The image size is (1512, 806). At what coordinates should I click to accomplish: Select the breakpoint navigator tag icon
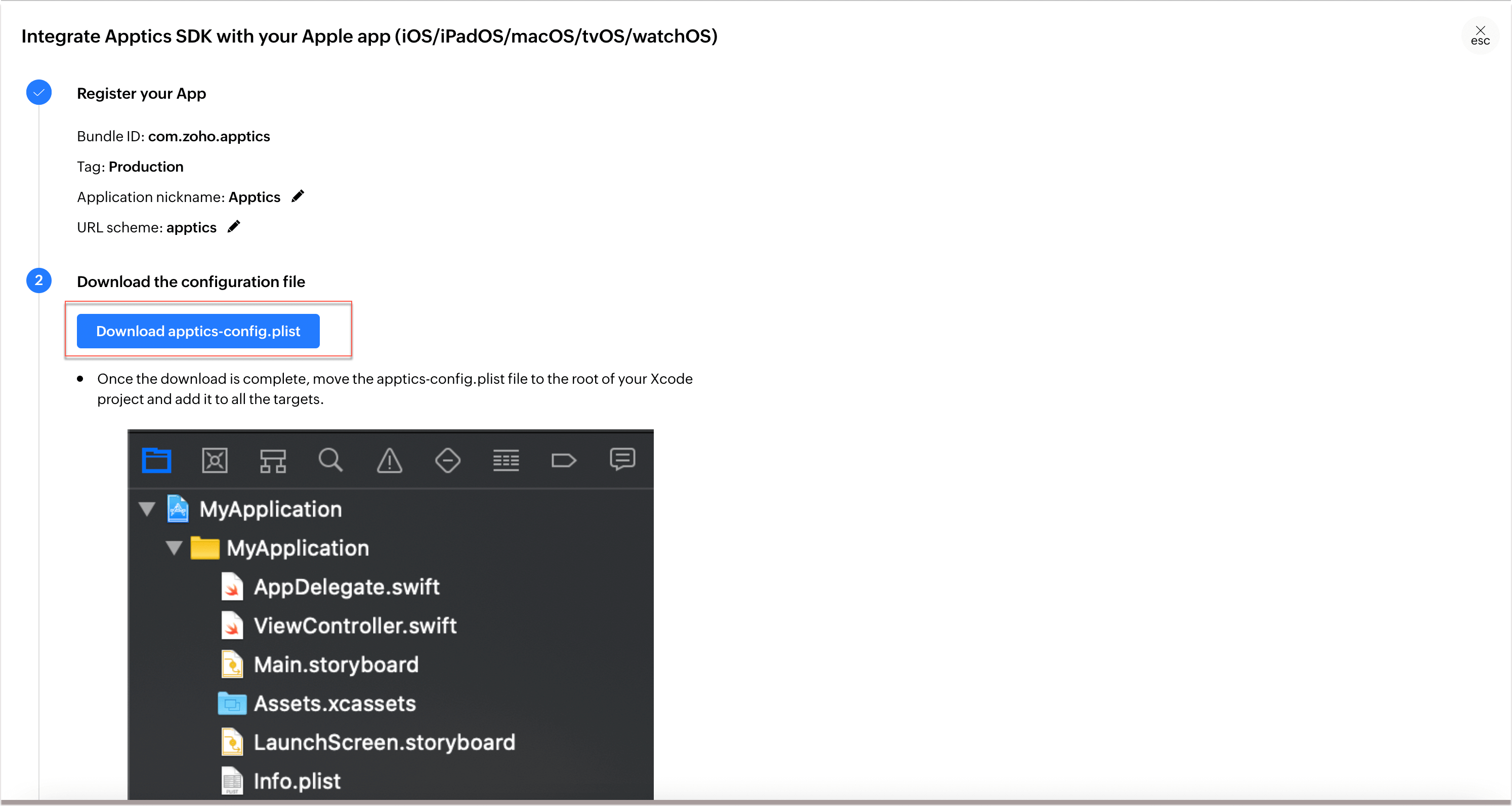coord(564,461)
